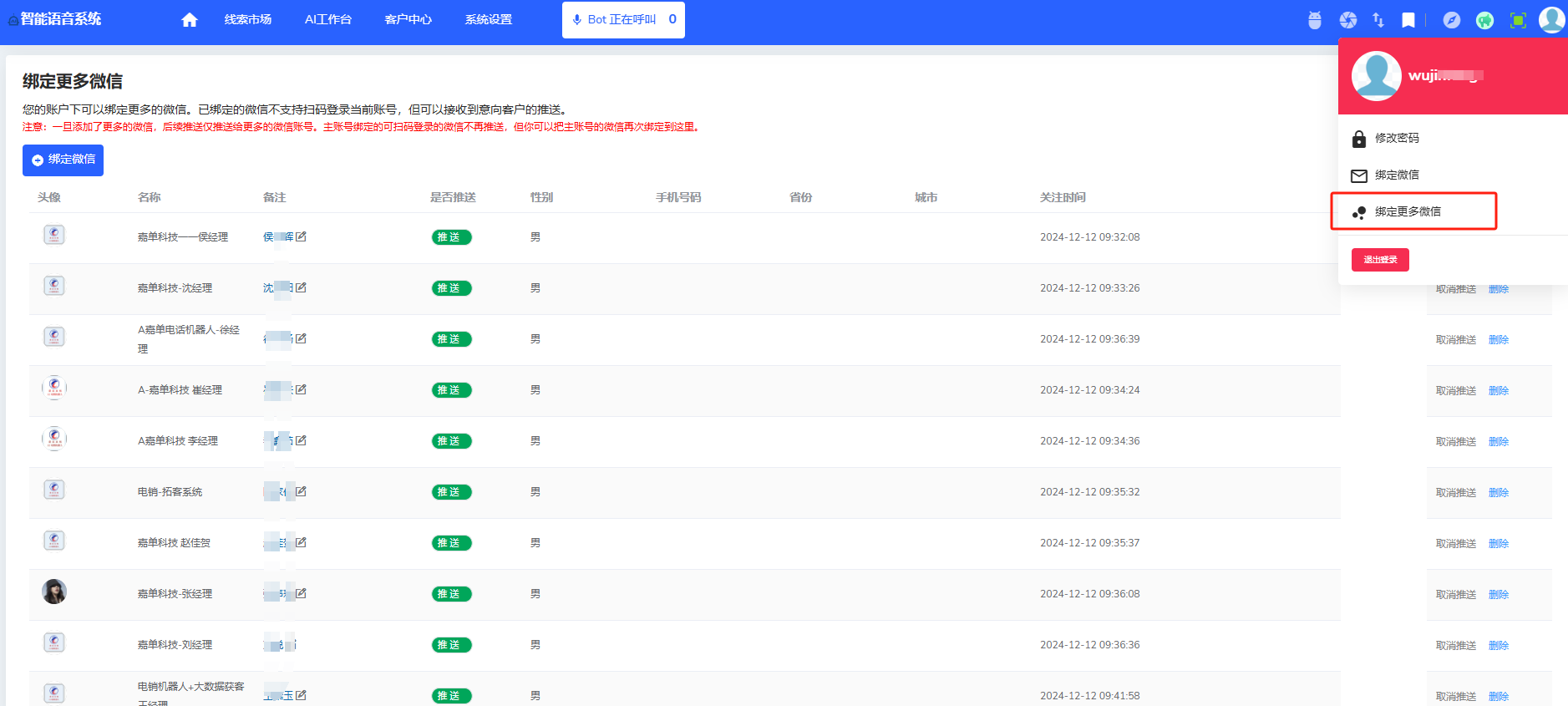The height and width of the screenshot is (706, 1568).
Task: Open the 系统设置 menu
Action: tap(488, 20)
